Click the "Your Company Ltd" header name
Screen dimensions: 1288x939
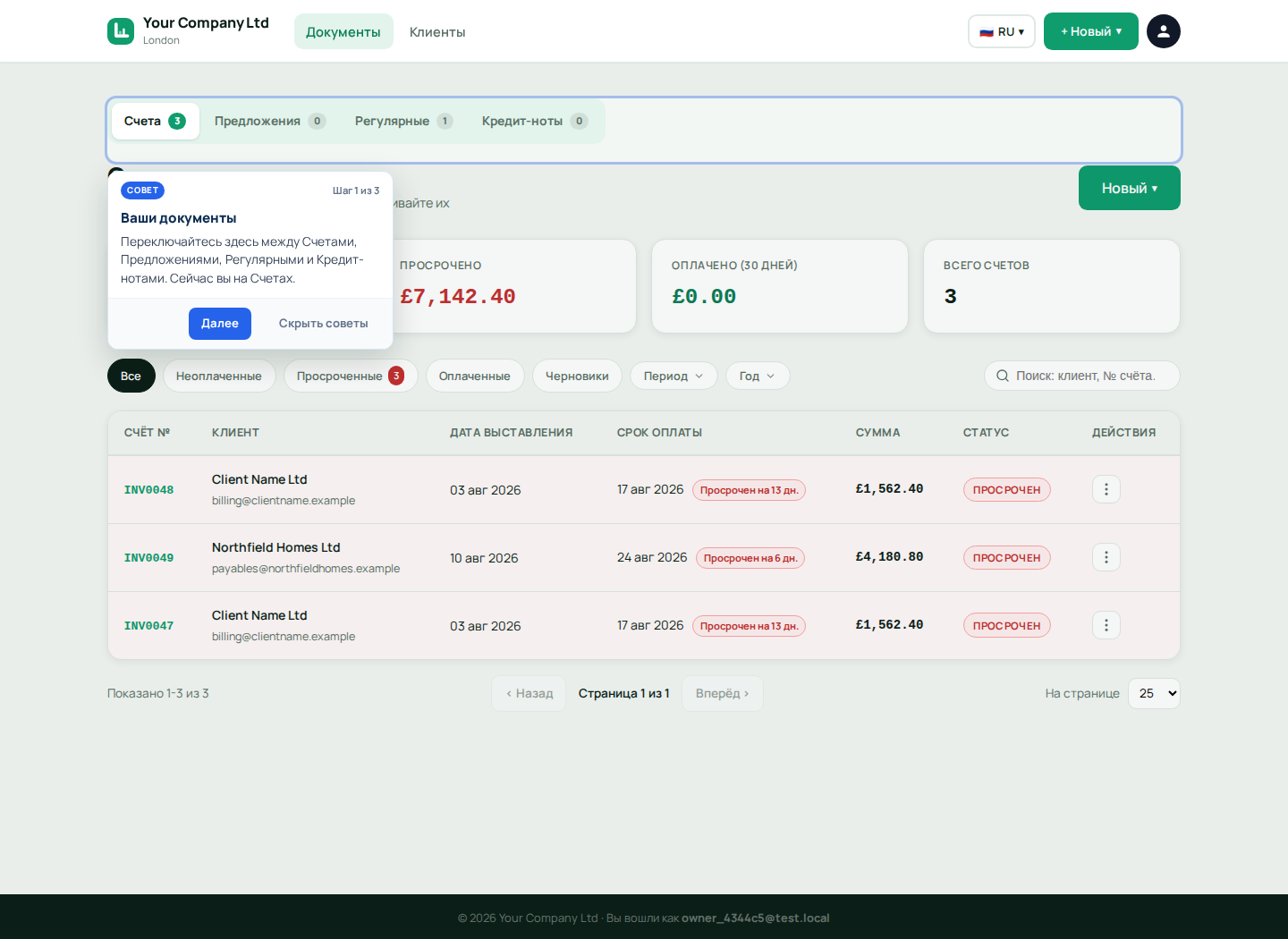(207, 23)
